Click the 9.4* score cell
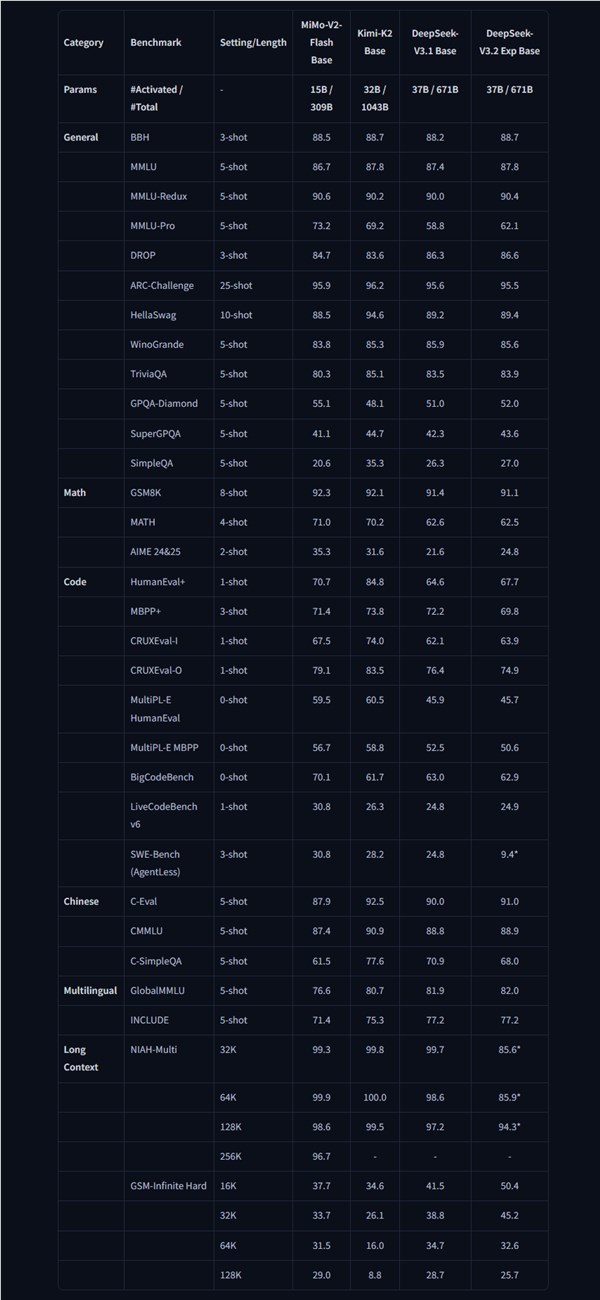This screenshot has width=600, height=1300. pyautogui.click(x=509, y=855)
